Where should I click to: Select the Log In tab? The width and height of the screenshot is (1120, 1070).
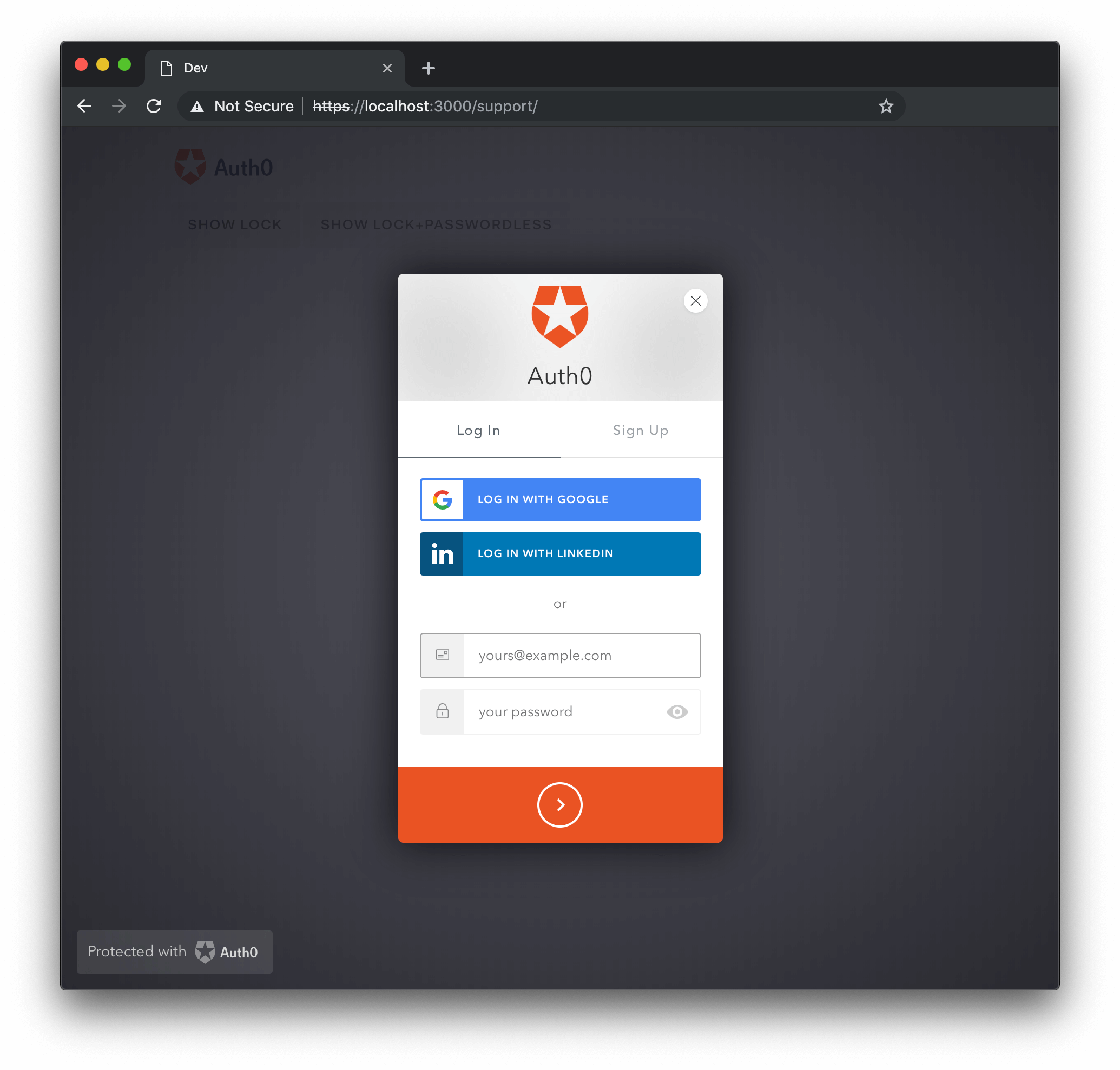coord(478,430)
